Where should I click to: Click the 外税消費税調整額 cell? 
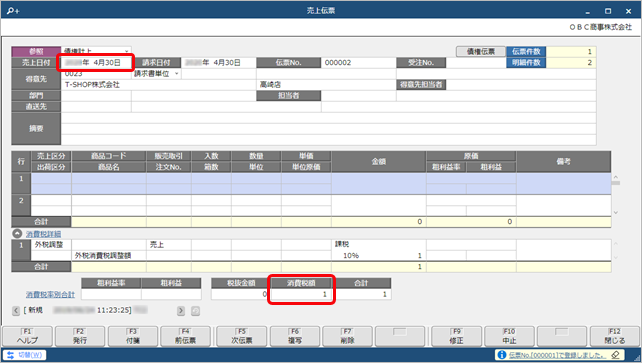click(109, 255)
